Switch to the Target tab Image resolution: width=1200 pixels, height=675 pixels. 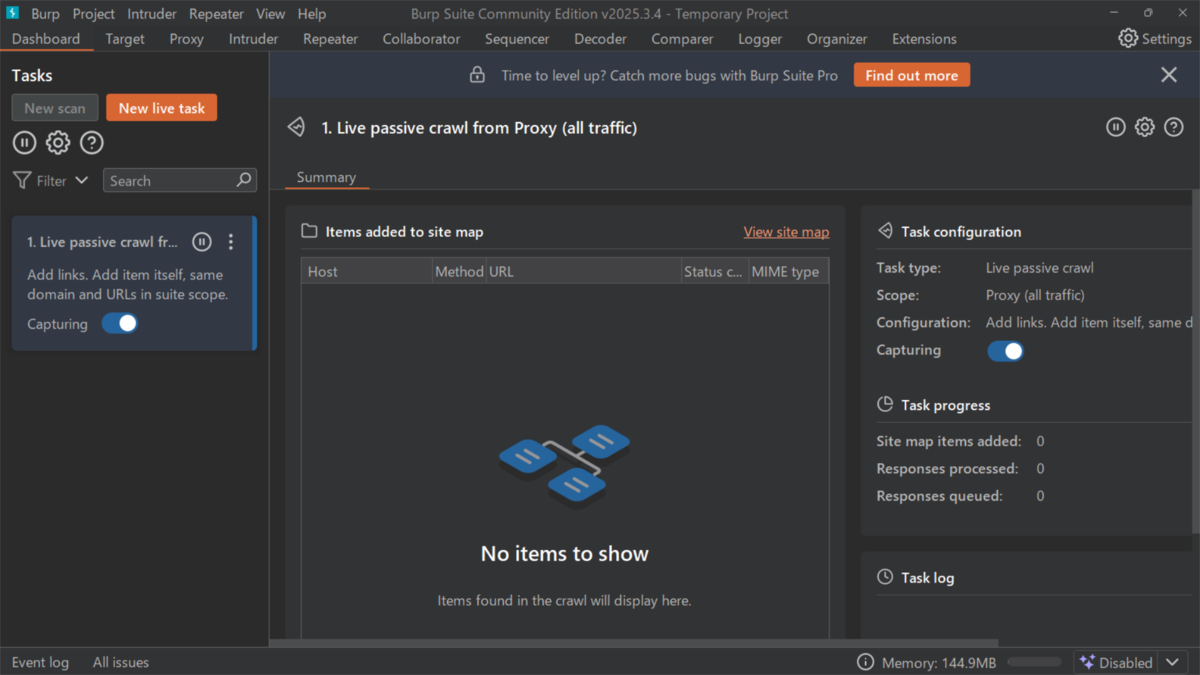125,39
